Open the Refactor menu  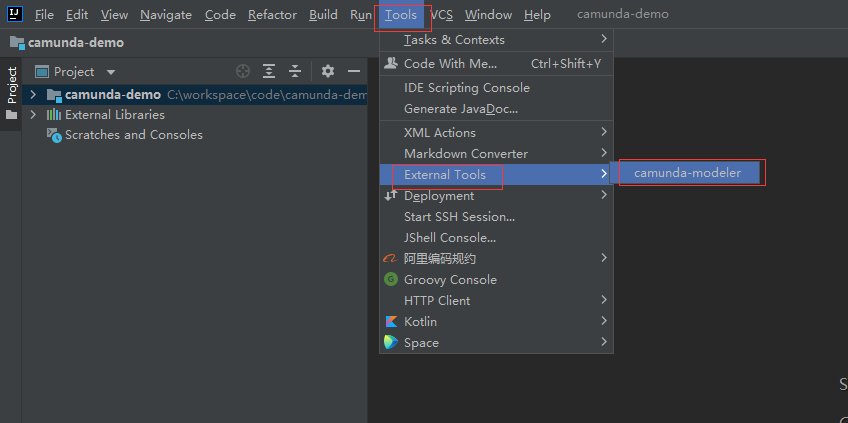[273, 15]
